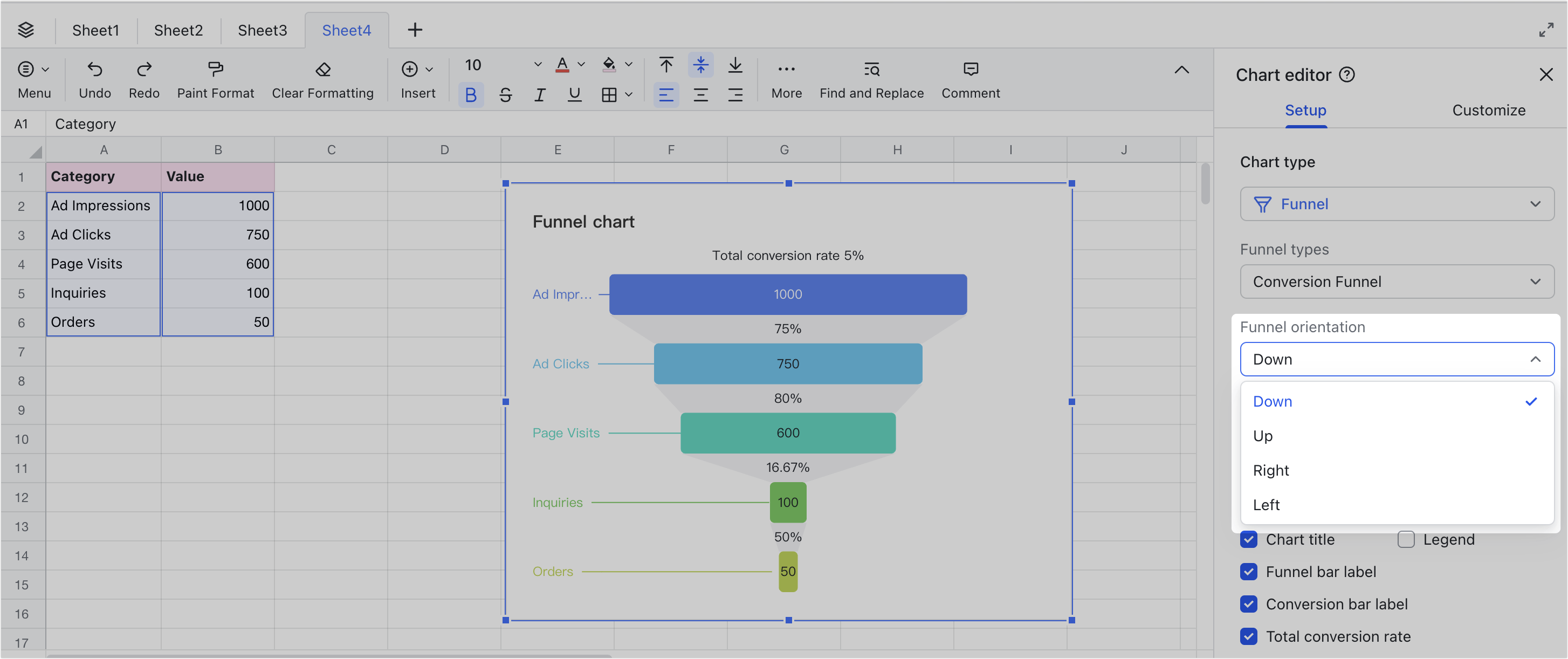1568x659 pixels.
Task: Open the Customize tab in Chart editor
Action: click(x=1489, y=110)
